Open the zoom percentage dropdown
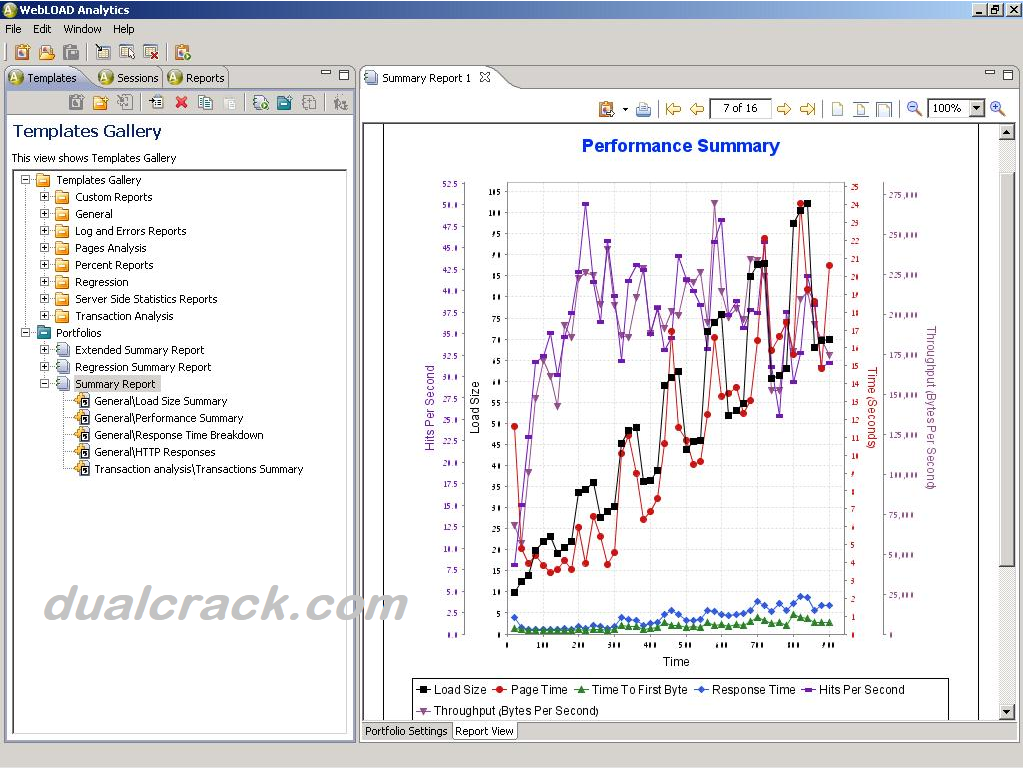The height and width of the screenshot is (769, 1023). 975,108
